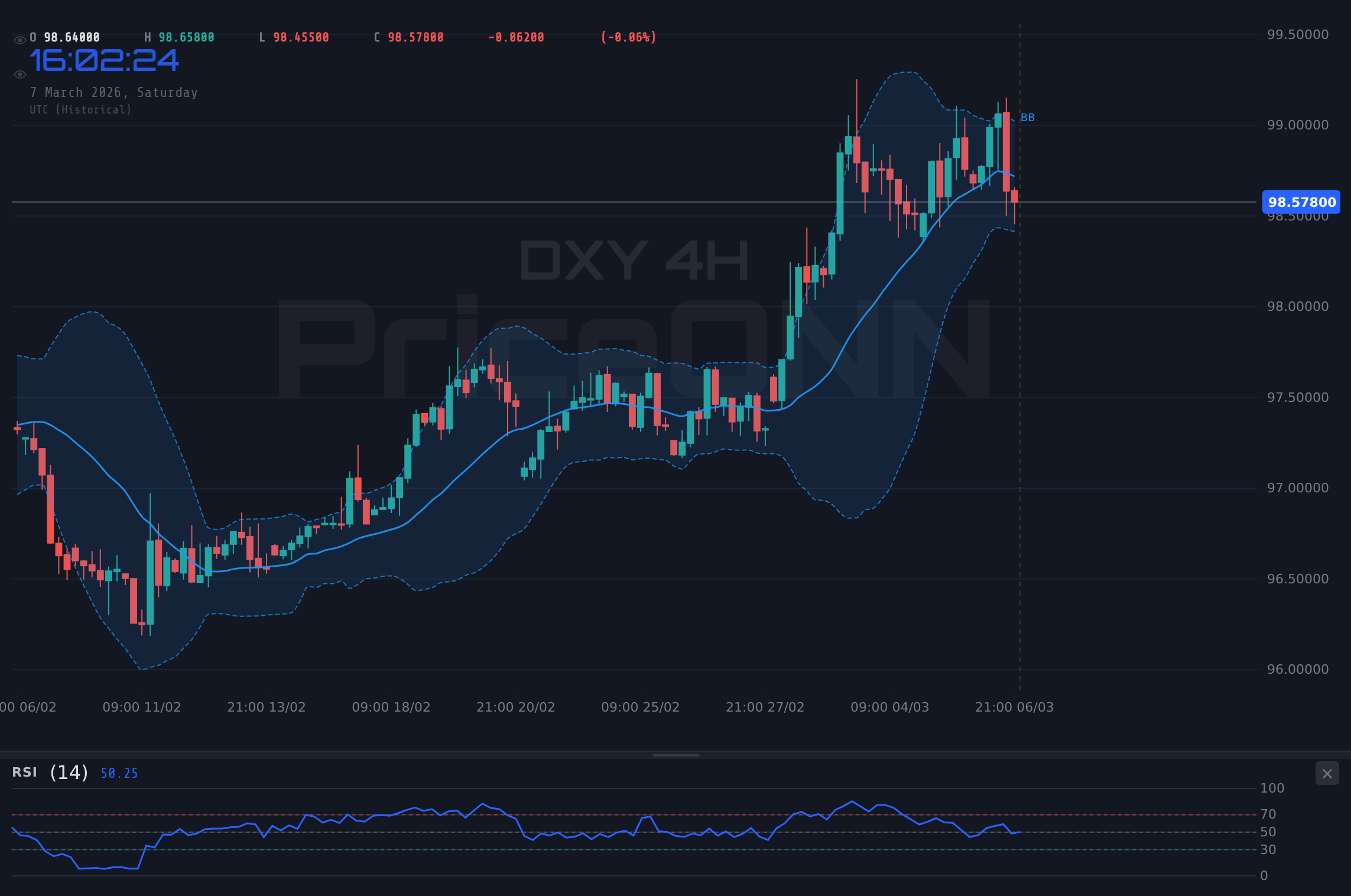Click the 21:00 20/02 time axis label

[516, 707]
